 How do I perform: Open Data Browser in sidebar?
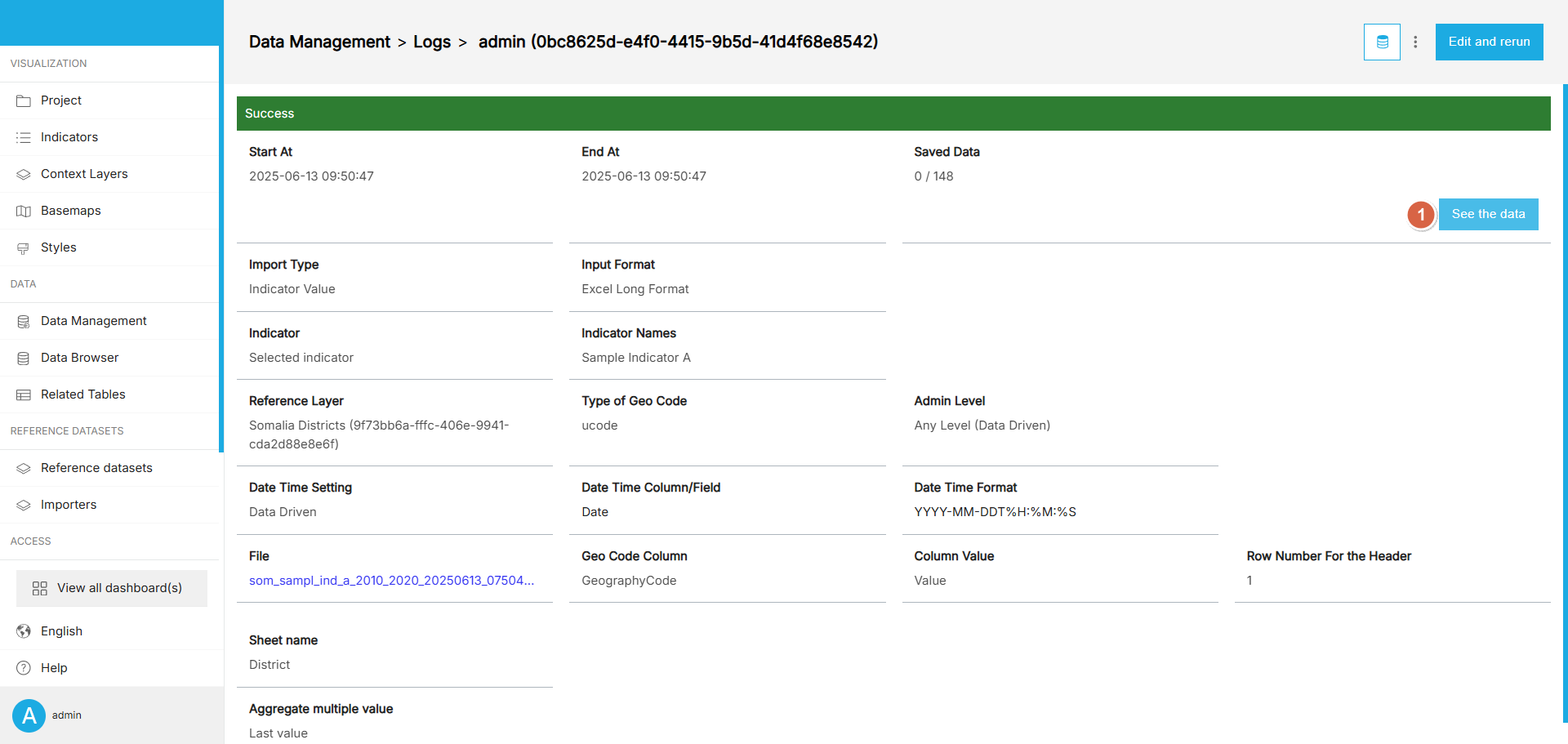(x=109, y=358)
